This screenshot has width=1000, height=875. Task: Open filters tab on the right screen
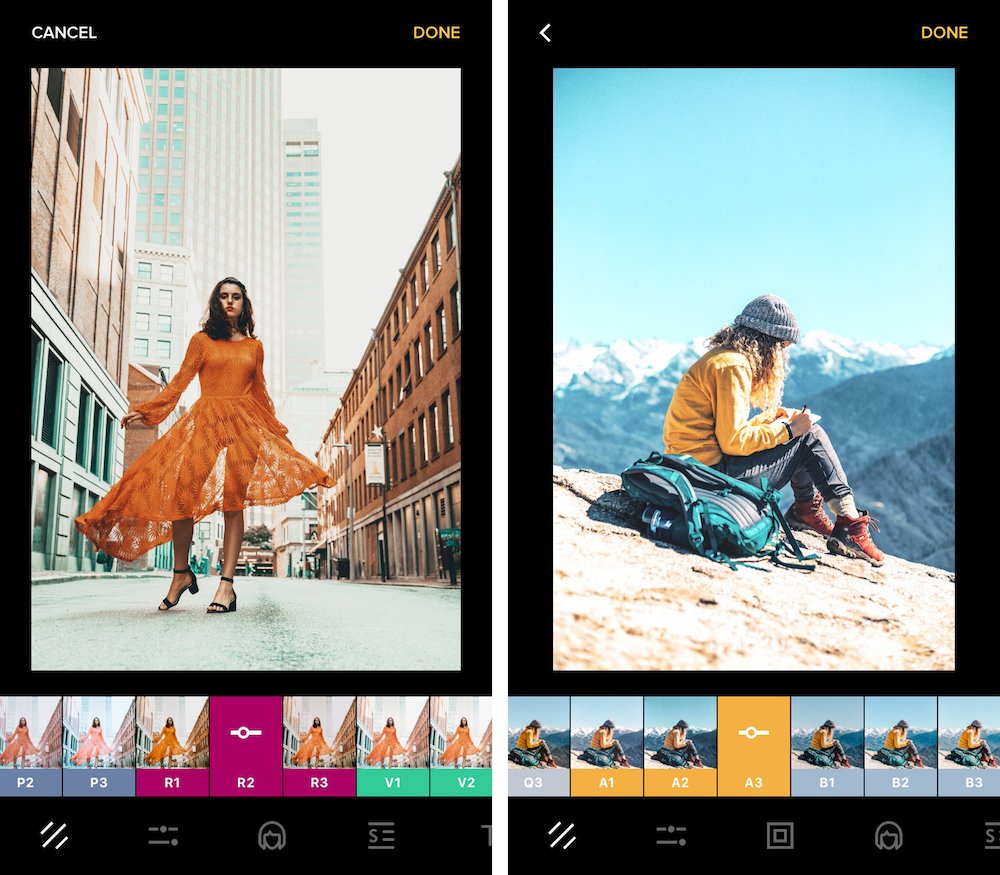562,835
